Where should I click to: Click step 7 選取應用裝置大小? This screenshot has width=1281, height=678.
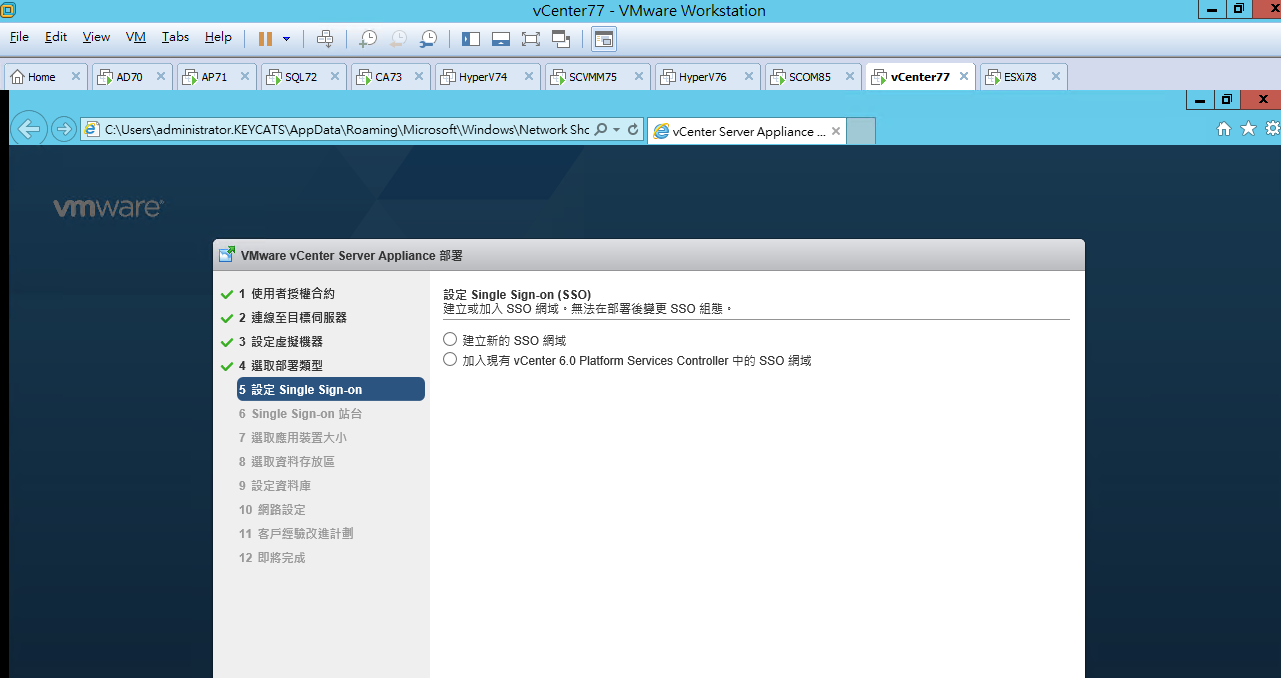tap(293, 438)
